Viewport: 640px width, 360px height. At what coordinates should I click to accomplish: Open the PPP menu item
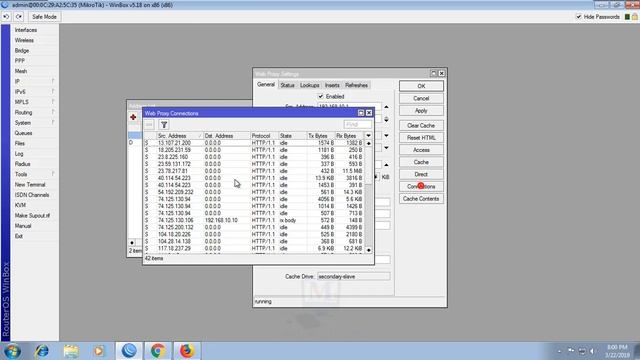(20, 61)
